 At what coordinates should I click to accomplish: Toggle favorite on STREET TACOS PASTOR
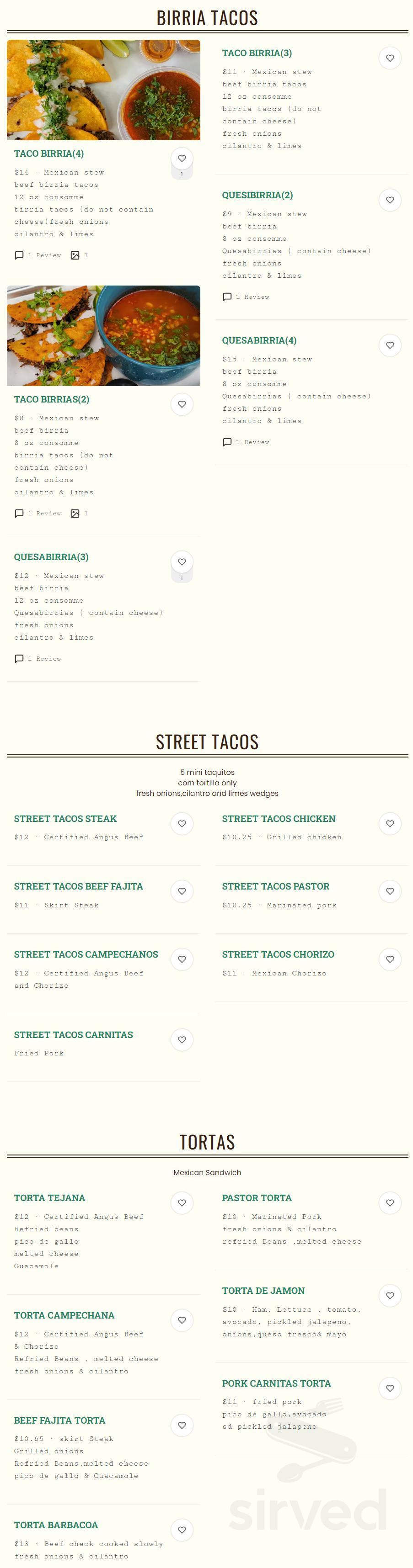tap(390, 890)
